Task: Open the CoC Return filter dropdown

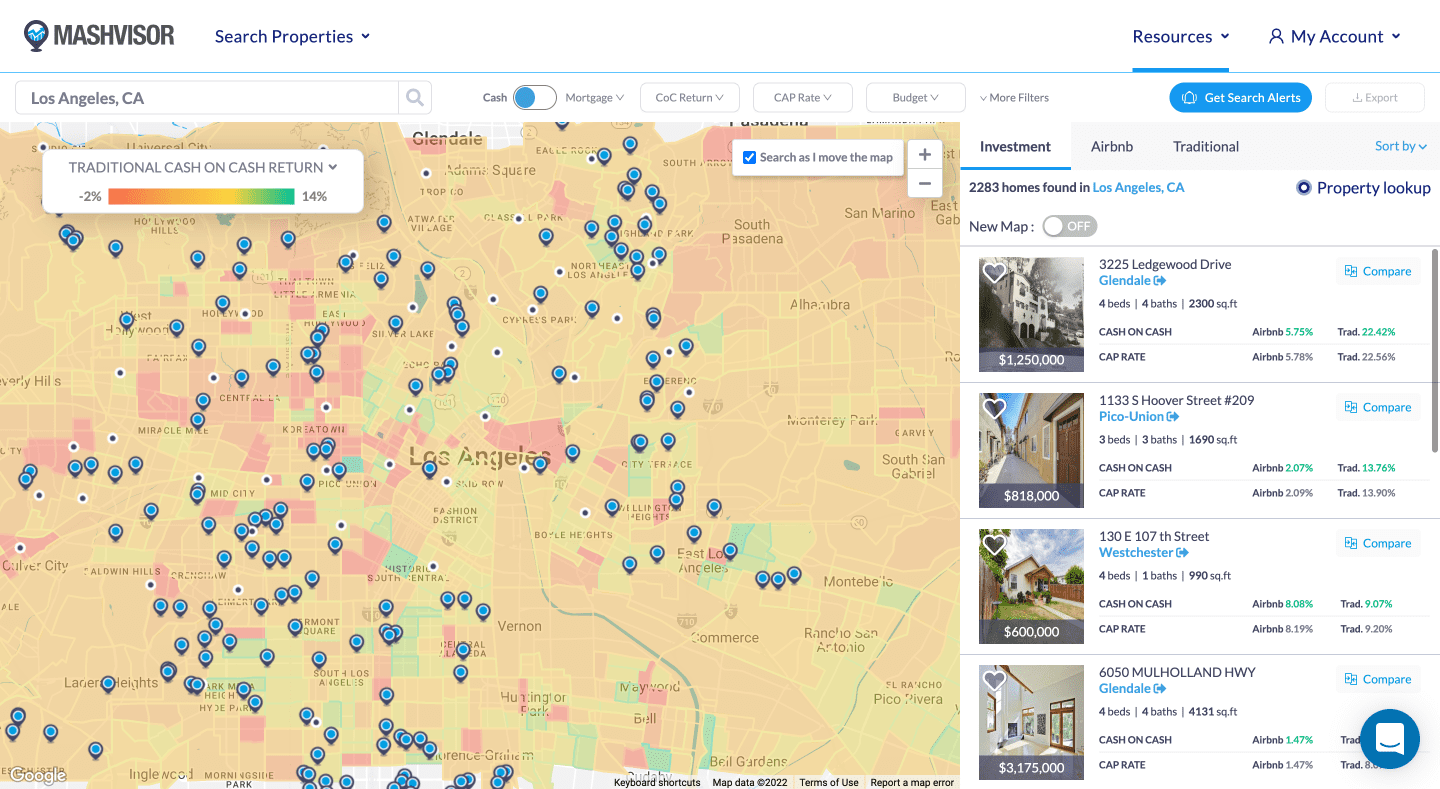Action: (689, 97)
